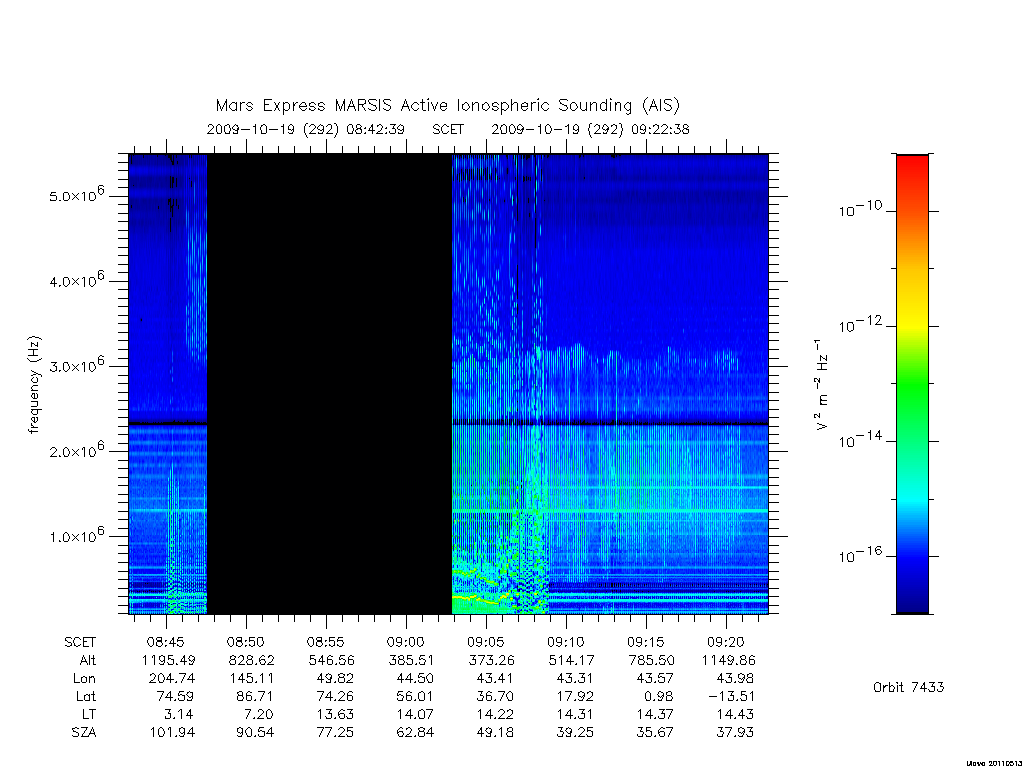1024x768 pixels.
Task: Click the frequency (Hz) axis title
Action: click(34, 384)
